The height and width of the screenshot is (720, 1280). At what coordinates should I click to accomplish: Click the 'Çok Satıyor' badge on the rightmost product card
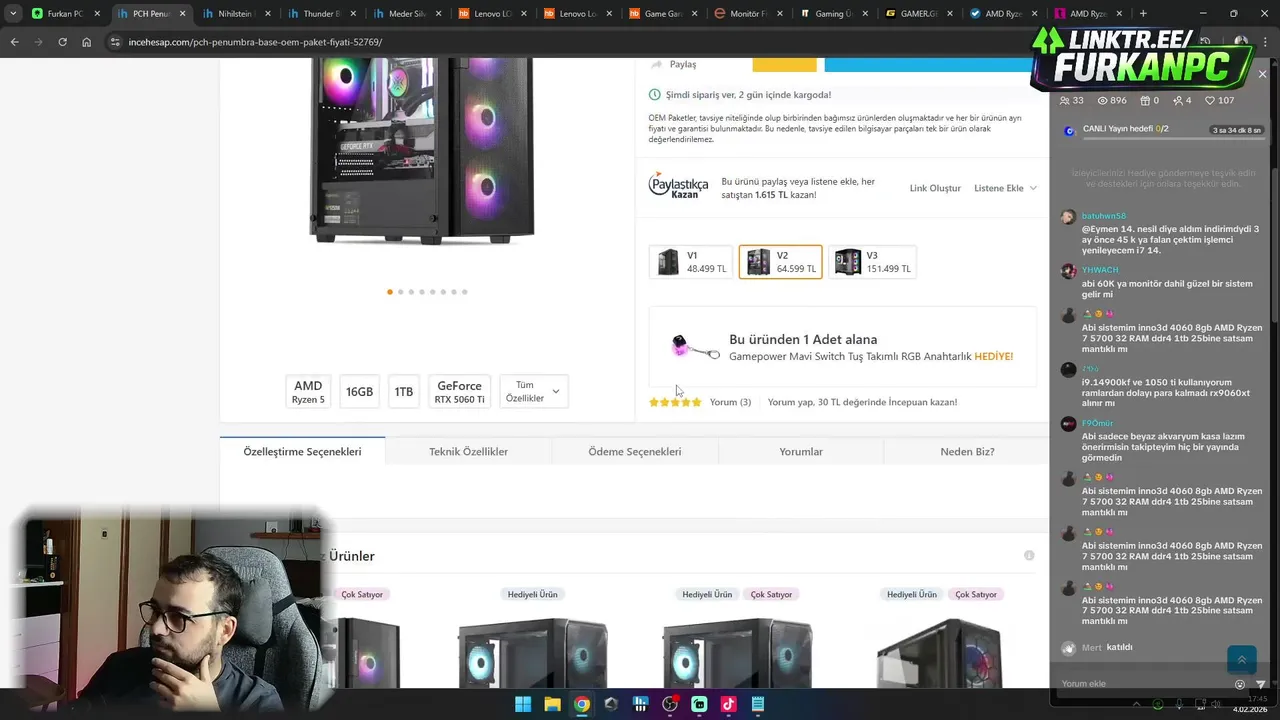coord(976,594)
